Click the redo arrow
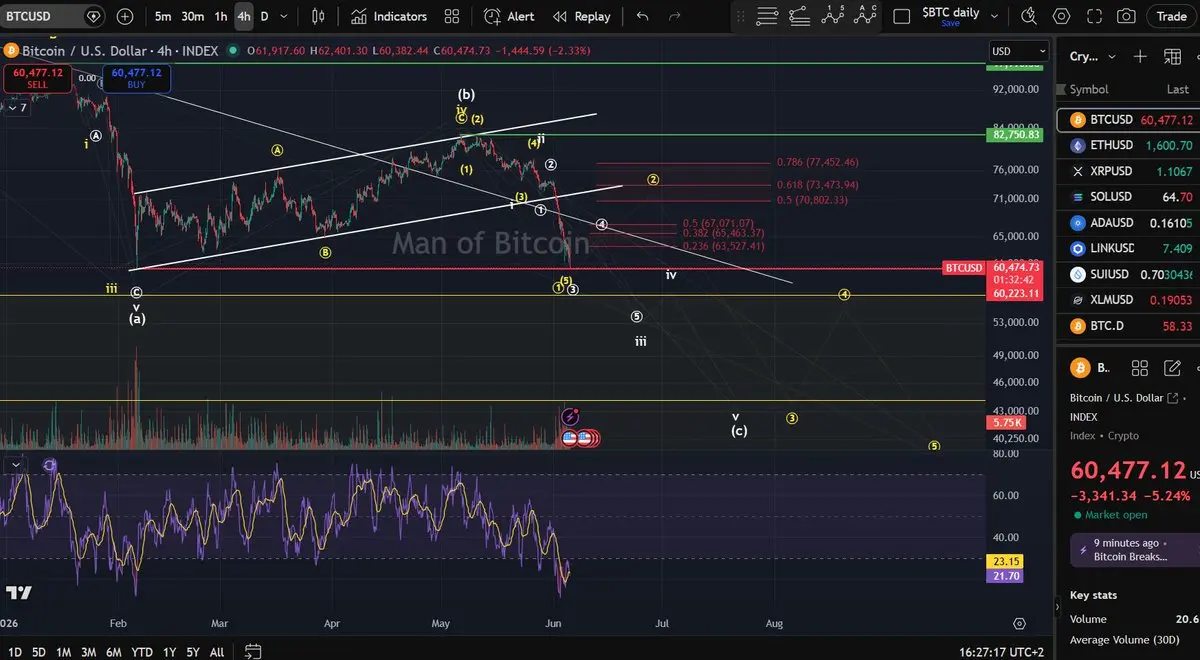The width and height of the screenshot is (1200, 660). click(x=674, y=16)
